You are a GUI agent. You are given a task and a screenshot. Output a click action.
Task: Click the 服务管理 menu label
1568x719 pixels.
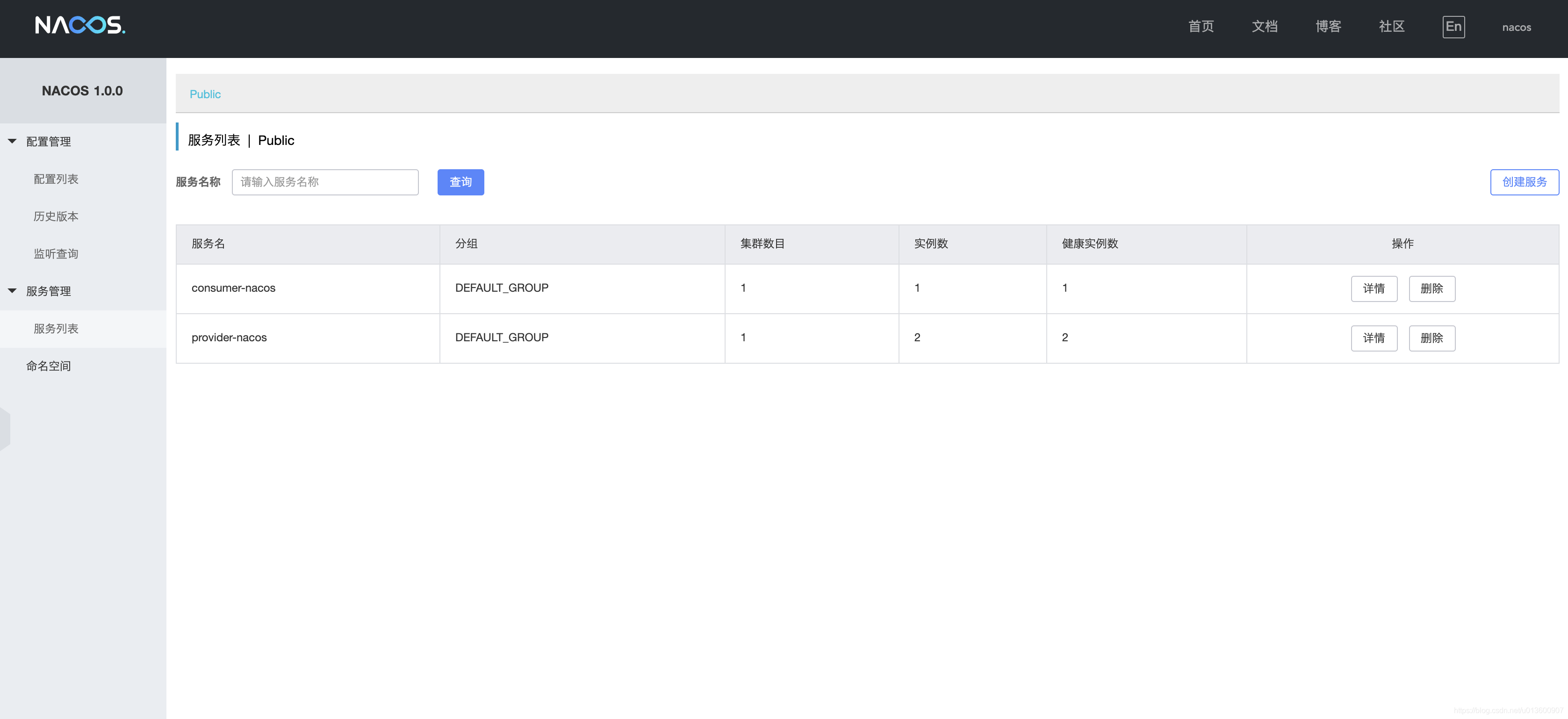coord(49,291)
